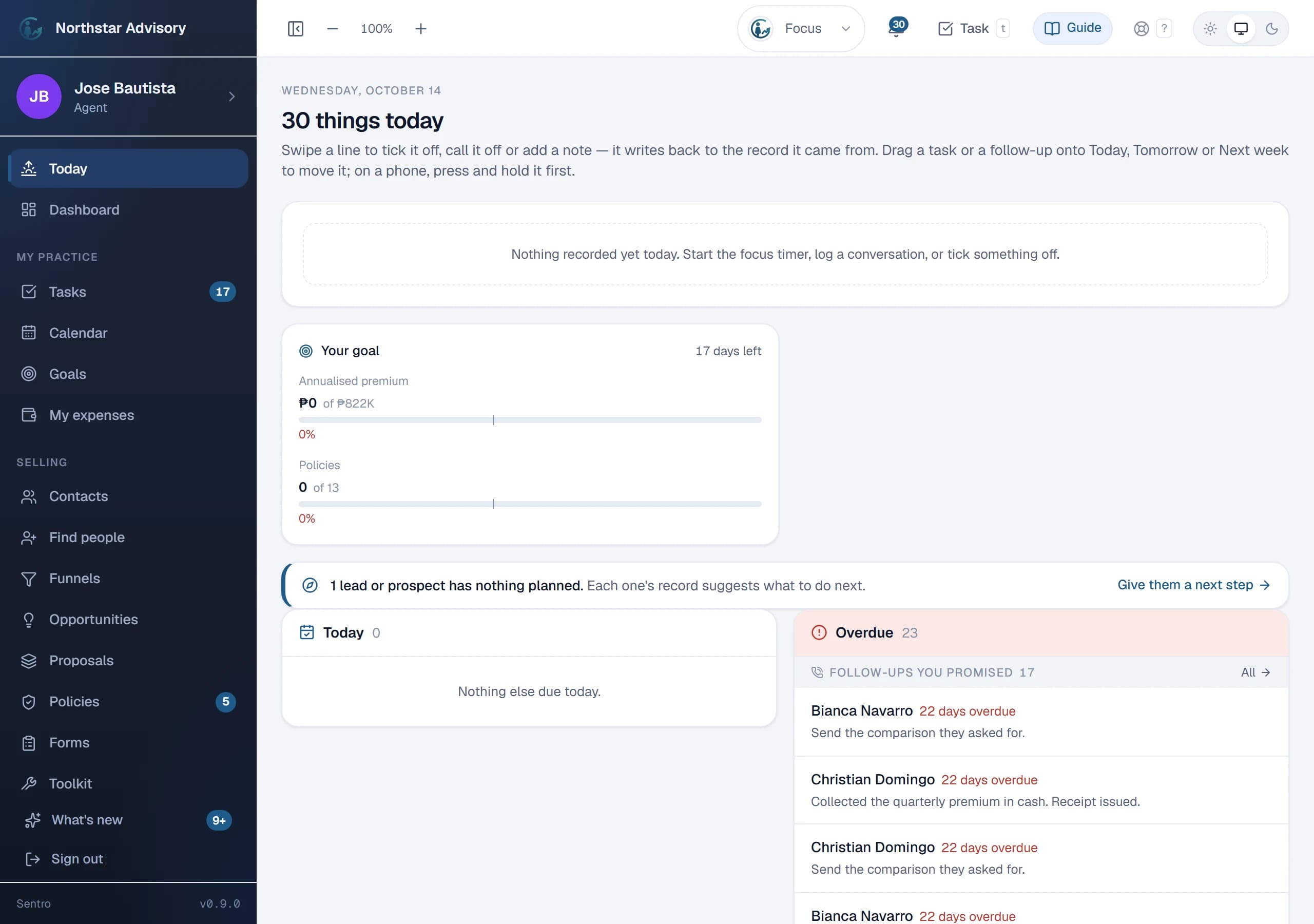Open Christian Domingo quarterly premium follow-up
Image resolution: width=1314 pixels, height=924 pixels.
[1041, 791]
